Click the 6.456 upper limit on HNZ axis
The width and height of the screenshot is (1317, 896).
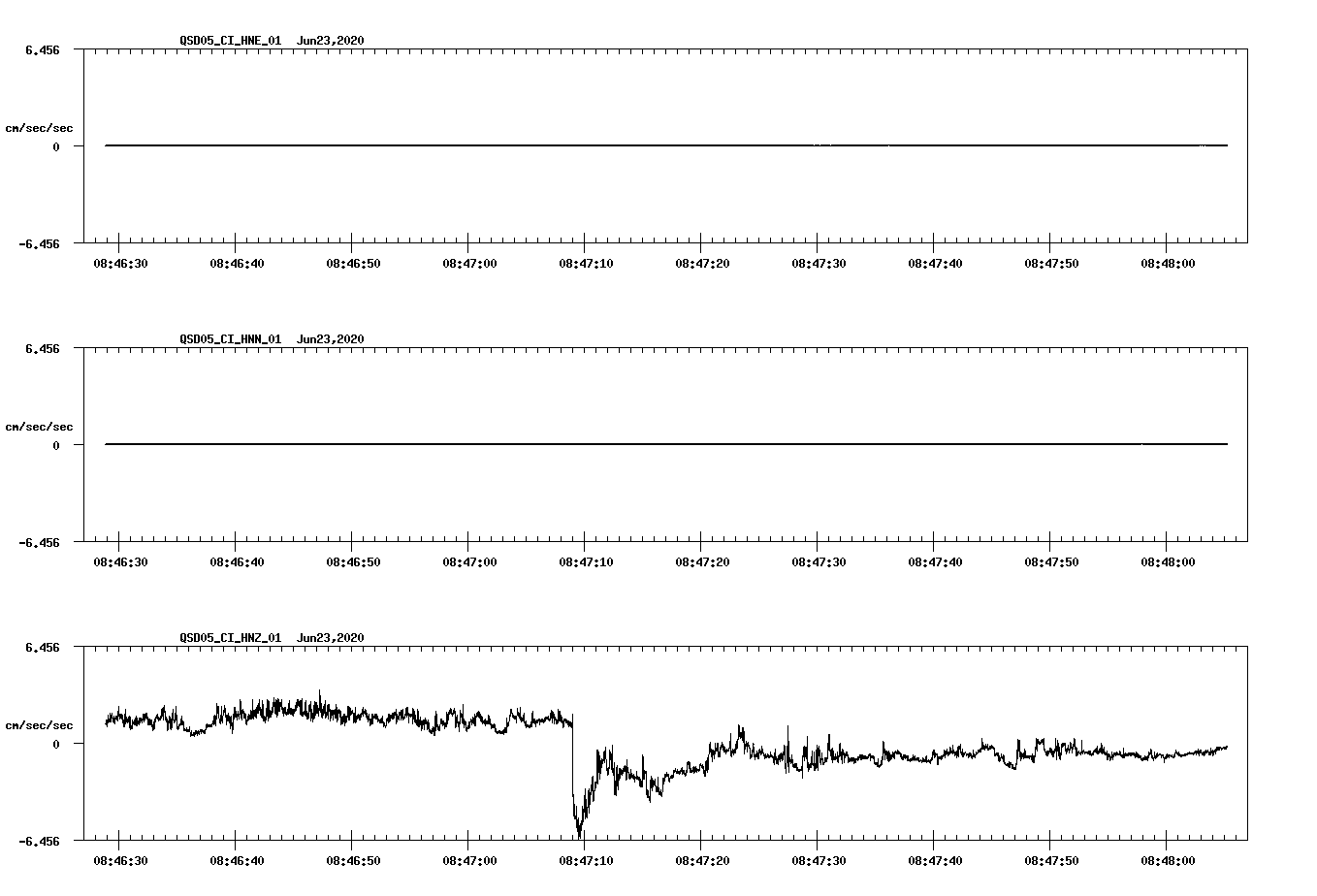pyautogui.click(x=44, y=647)
